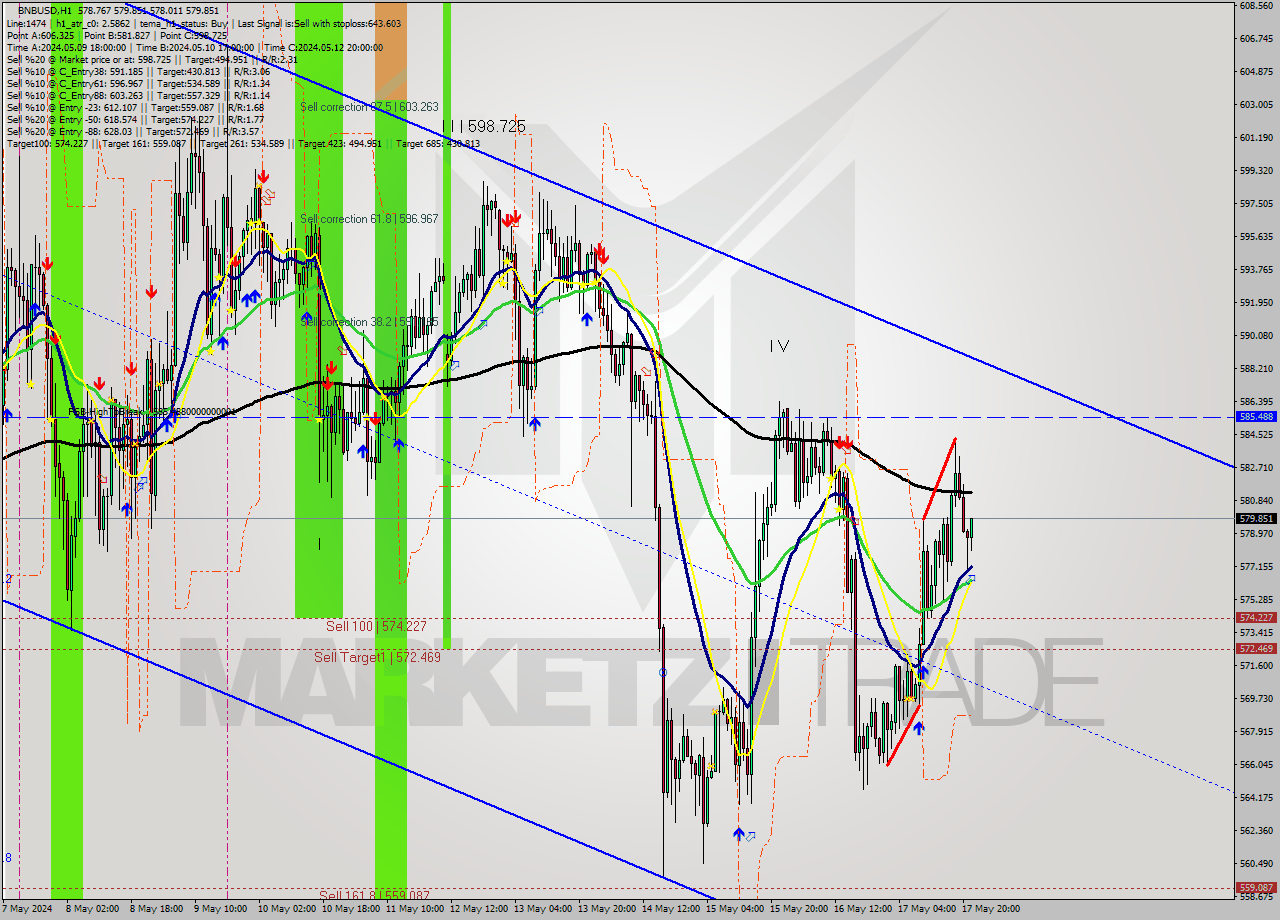Click the '12 May 12:00' time label
Viewport: 1280px width, 920px height.
pos(477,909)
